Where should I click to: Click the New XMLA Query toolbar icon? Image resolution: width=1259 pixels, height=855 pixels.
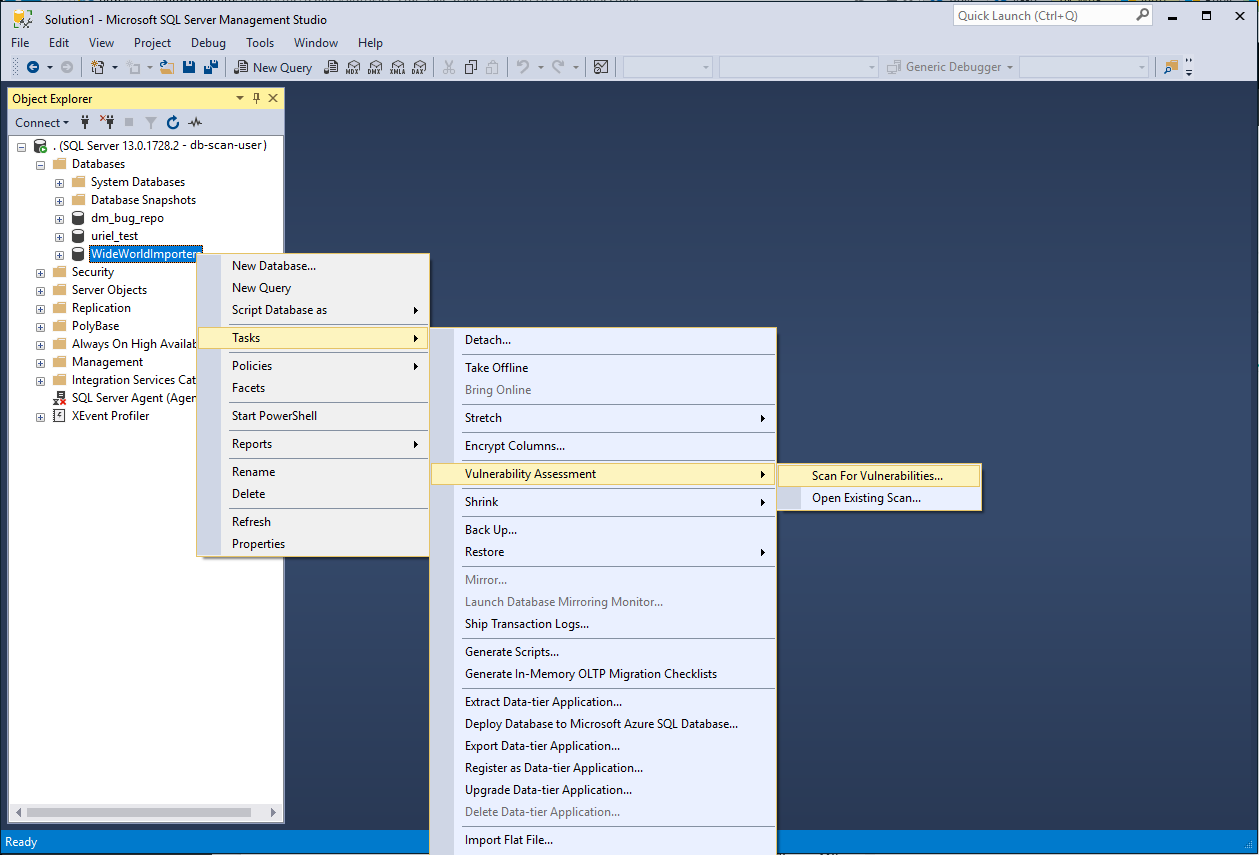[398, 67]
